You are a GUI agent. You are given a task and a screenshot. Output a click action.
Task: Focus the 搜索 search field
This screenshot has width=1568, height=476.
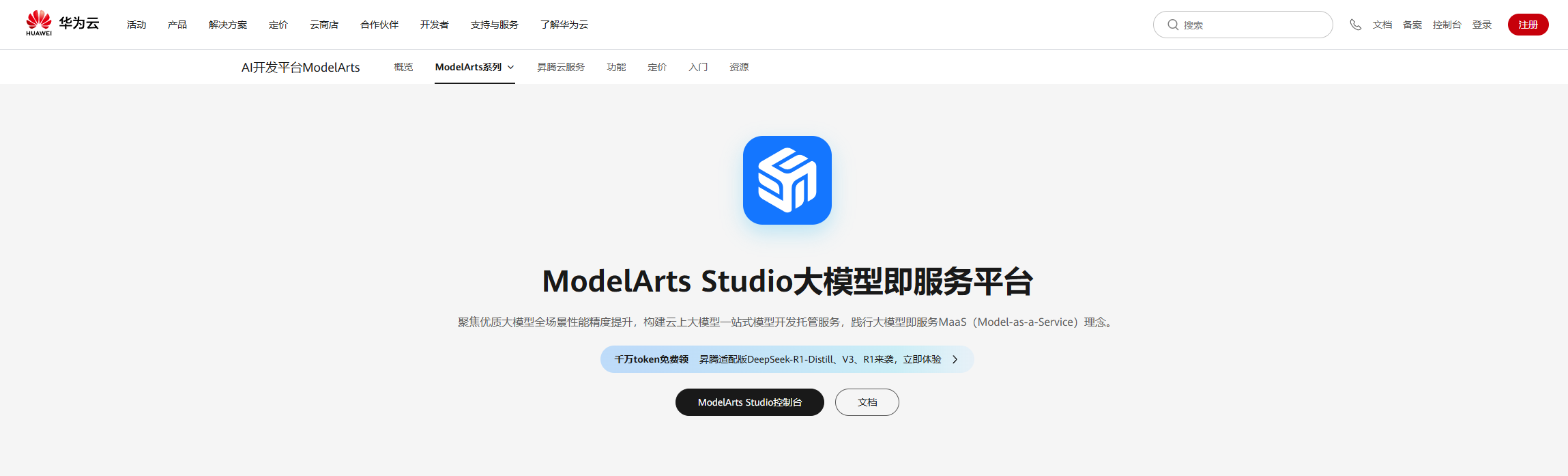tap(1243, 25)
